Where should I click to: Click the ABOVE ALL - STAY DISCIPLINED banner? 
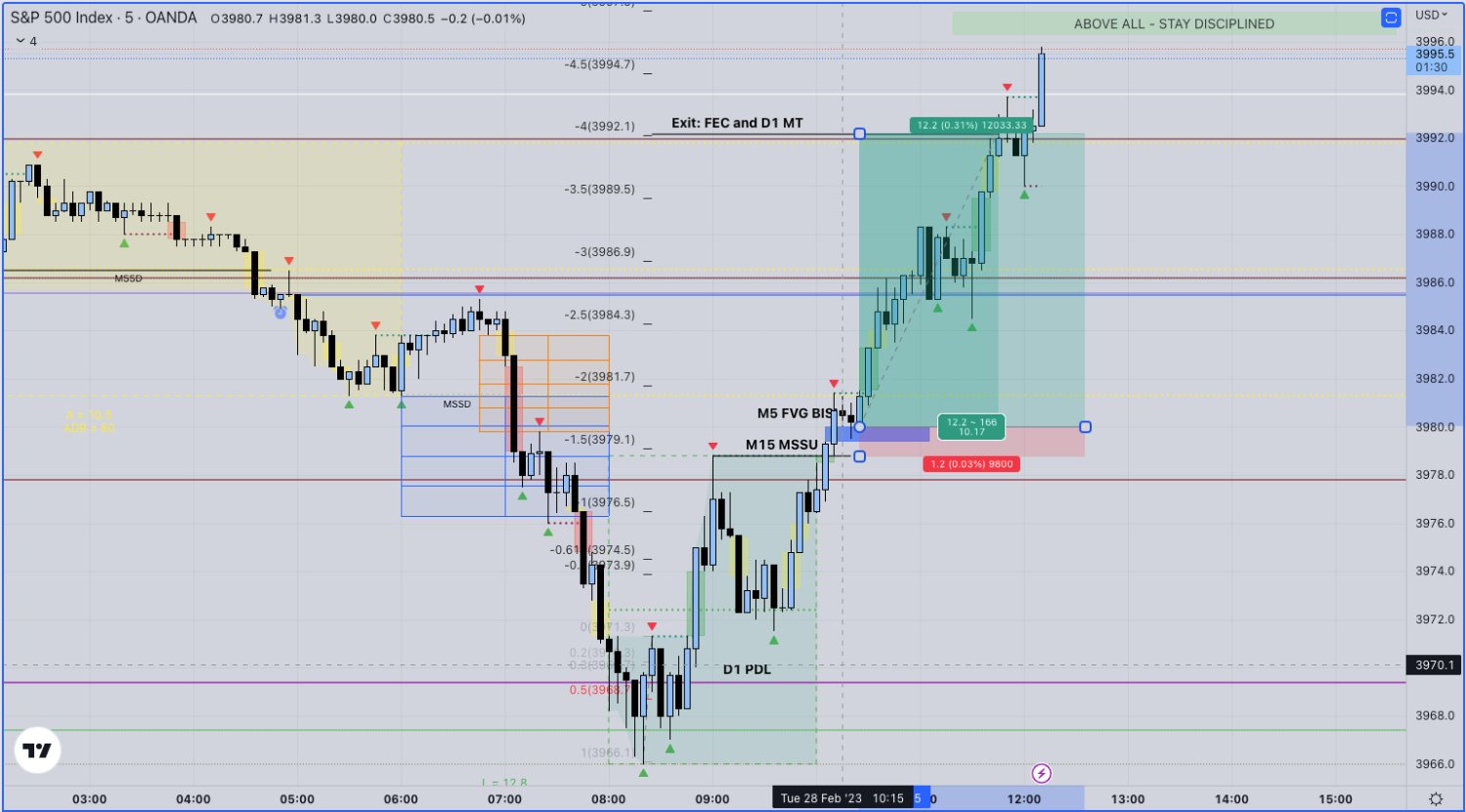(1174, 23)
